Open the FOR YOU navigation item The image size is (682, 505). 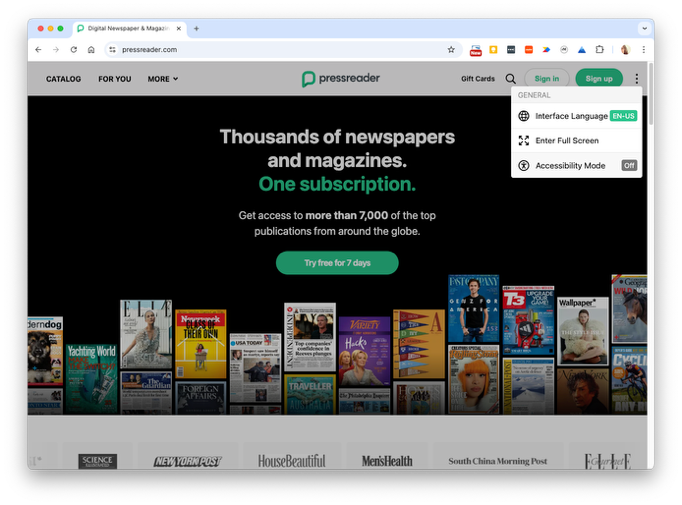click(114, 79)
